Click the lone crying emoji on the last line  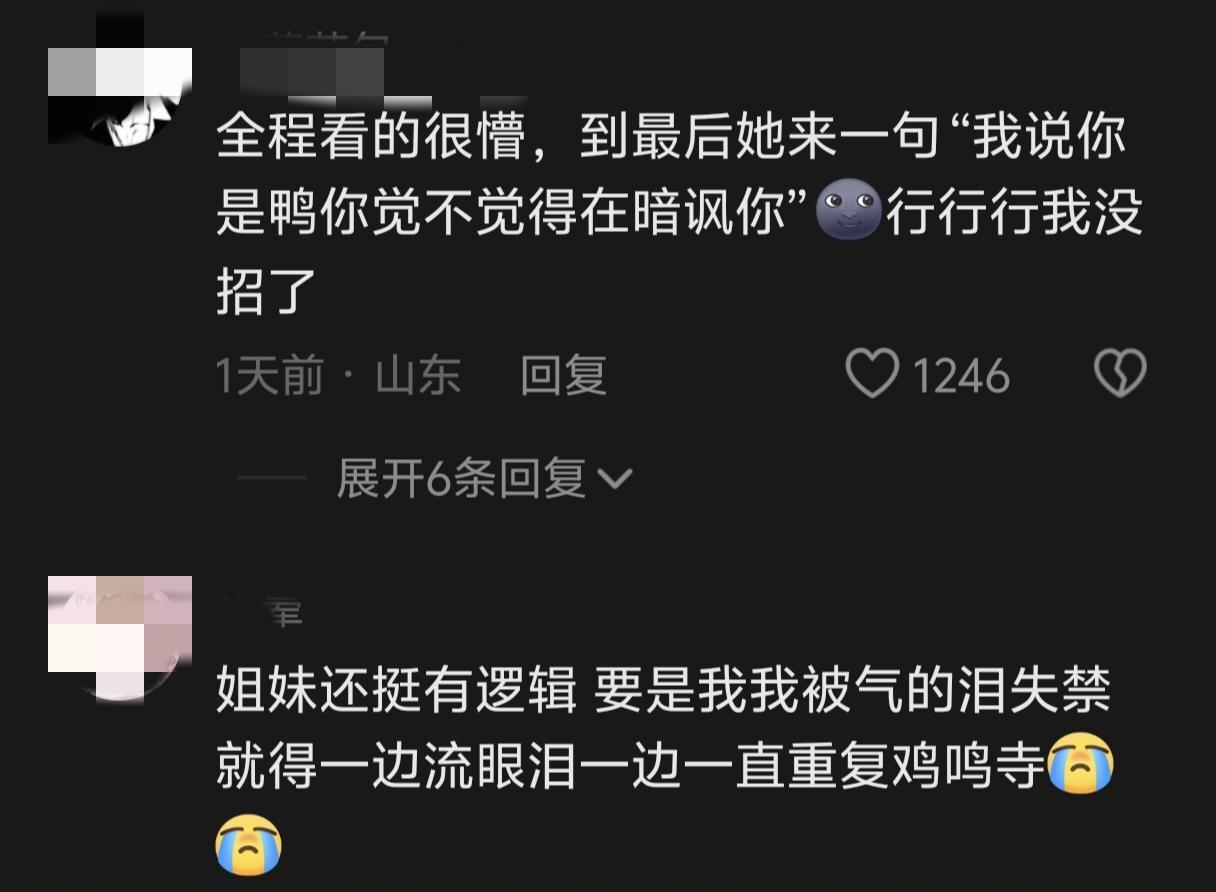pos(249,846)
